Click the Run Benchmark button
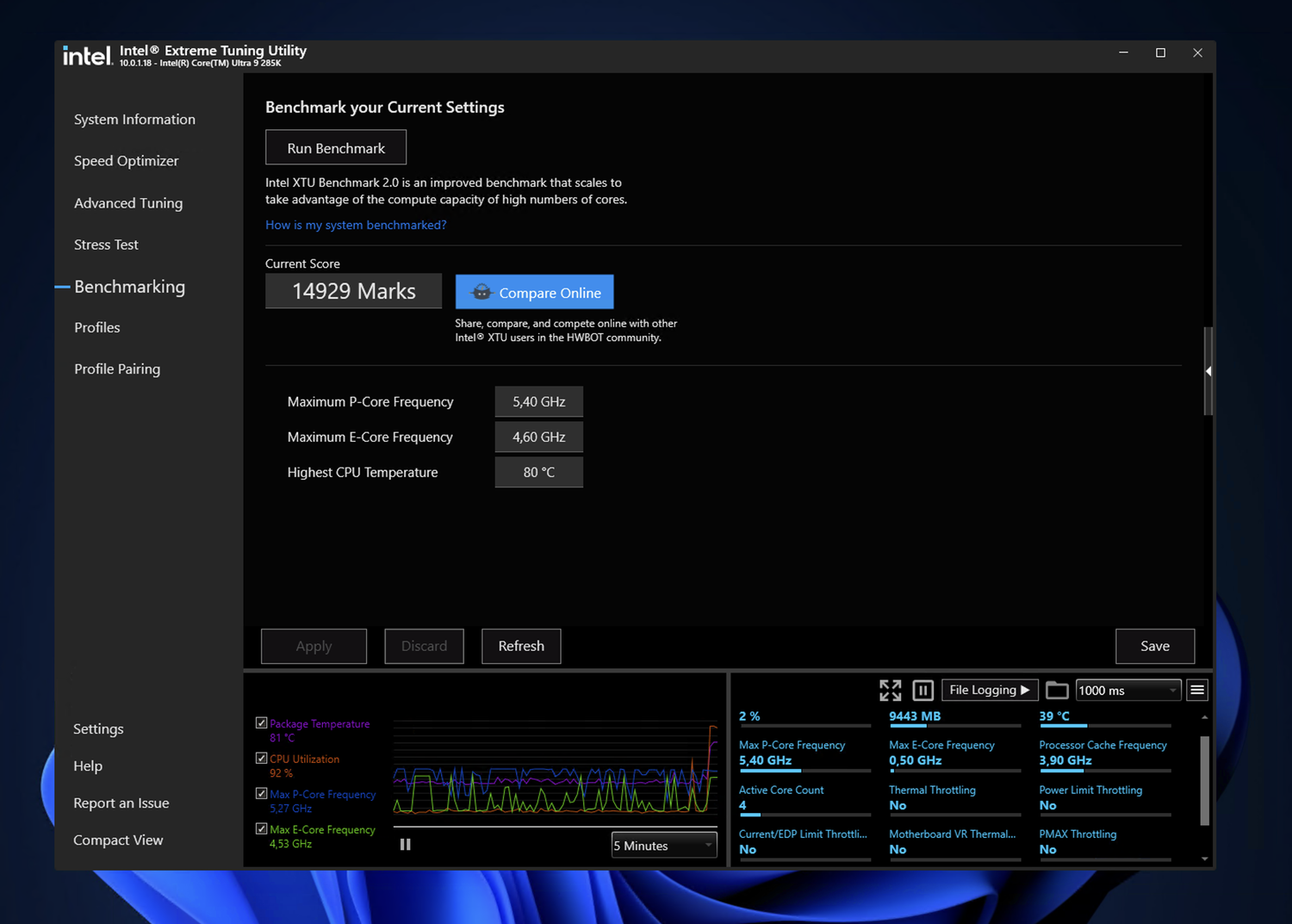 [336, 148]
